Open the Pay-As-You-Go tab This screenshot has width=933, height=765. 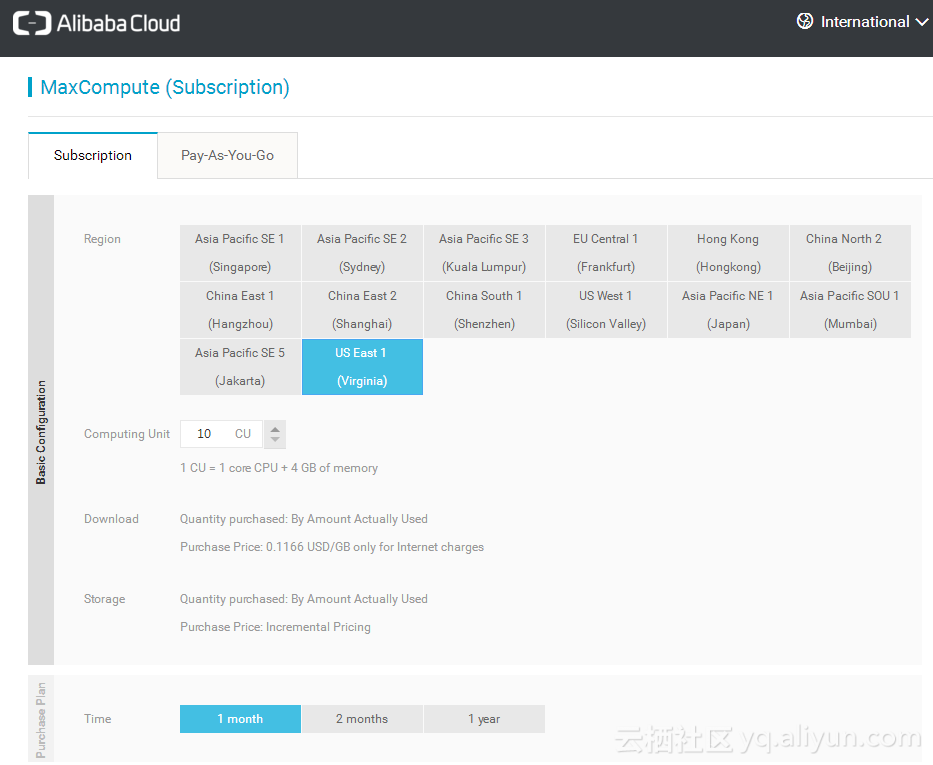pos(227,155)
